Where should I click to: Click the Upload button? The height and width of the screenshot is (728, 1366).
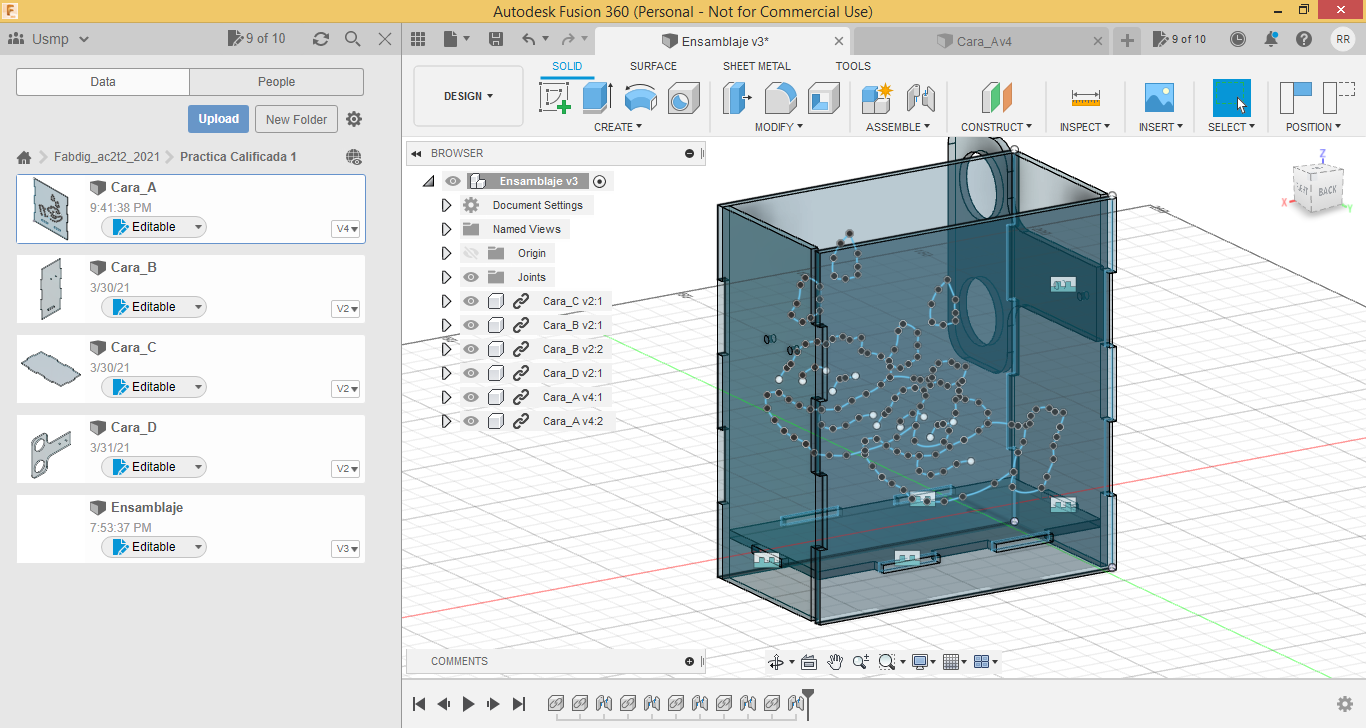click(x=218, y=119)
